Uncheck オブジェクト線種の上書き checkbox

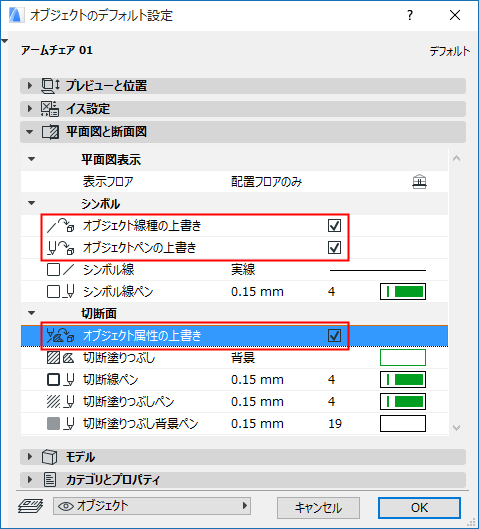pos(334,226)
